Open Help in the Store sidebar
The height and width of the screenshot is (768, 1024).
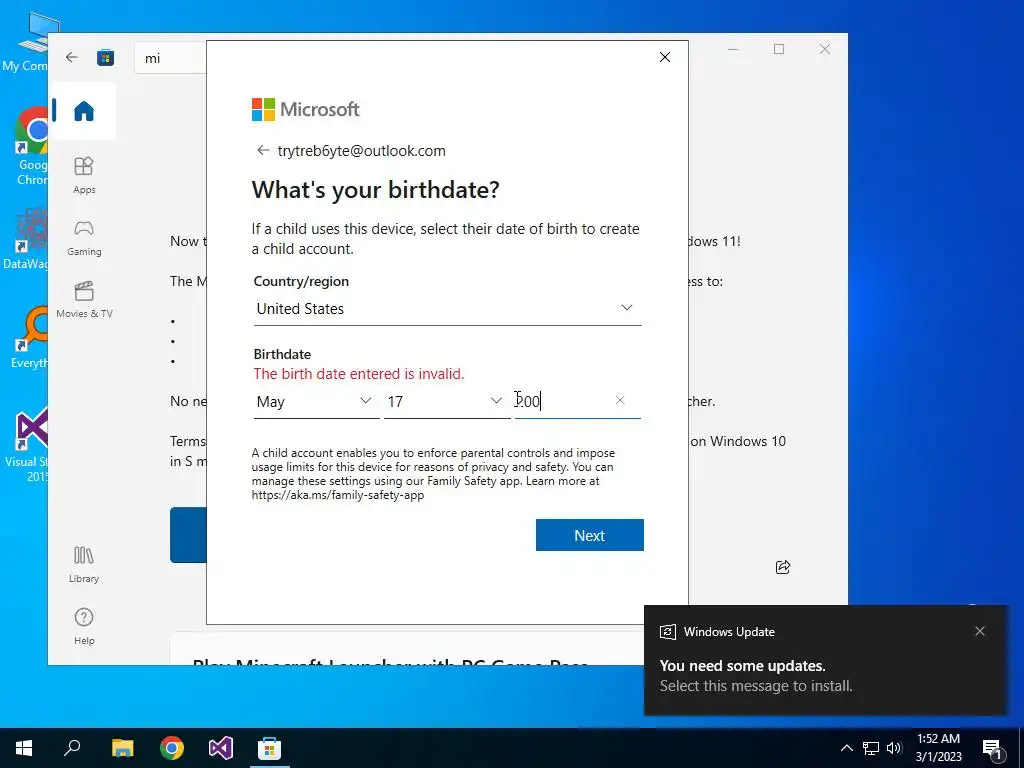coord(84,626)
